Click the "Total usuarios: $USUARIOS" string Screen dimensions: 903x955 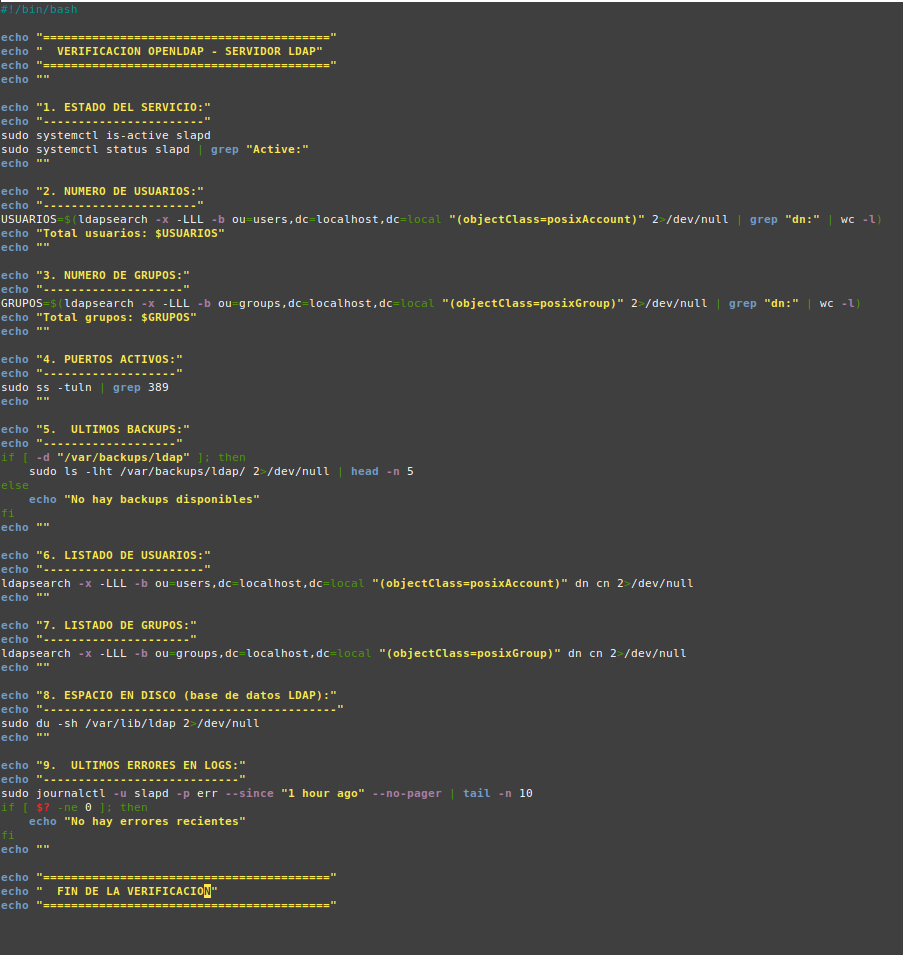(x=130, y=233)
